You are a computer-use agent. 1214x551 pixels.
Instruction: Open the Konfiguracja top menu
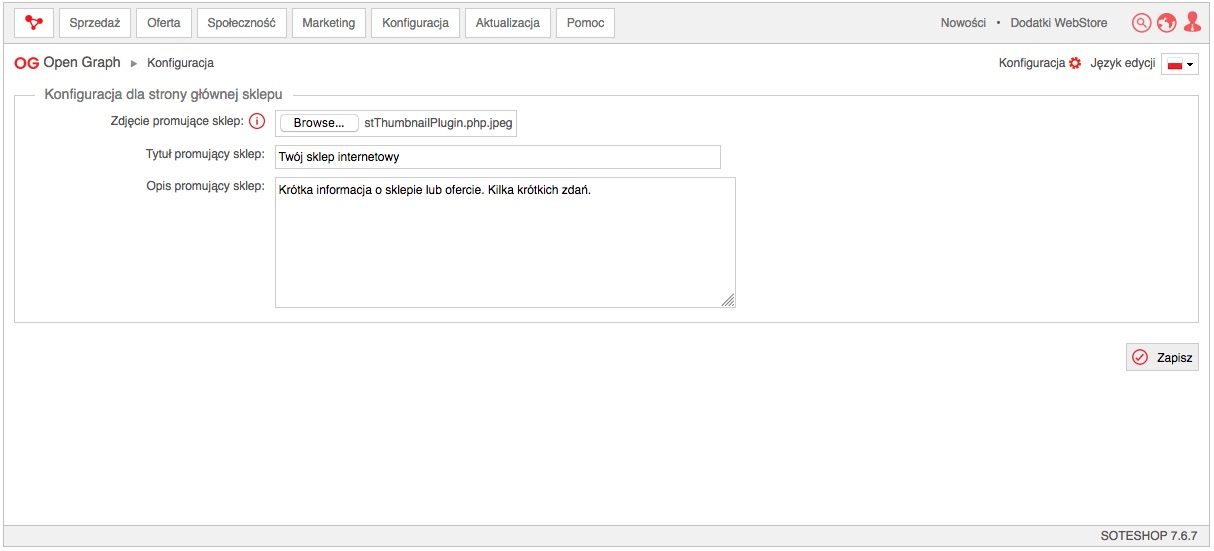(x=415, y=23)
